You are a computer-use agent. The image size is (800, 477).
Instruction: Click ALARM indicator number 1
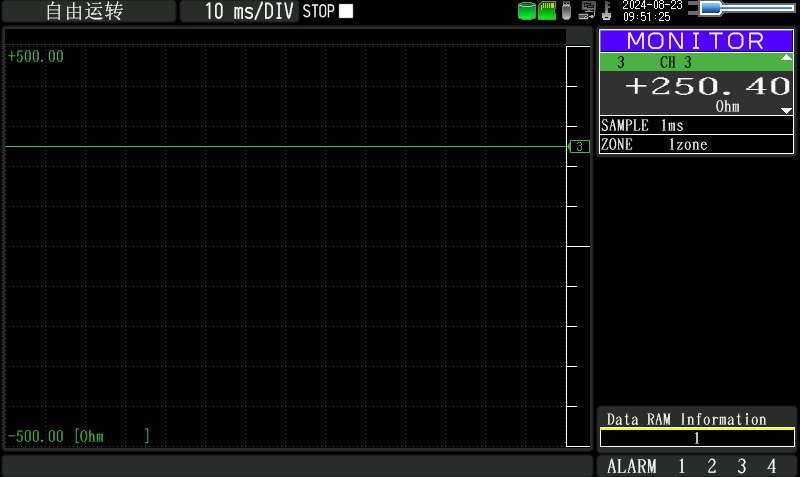pos(682,466)
